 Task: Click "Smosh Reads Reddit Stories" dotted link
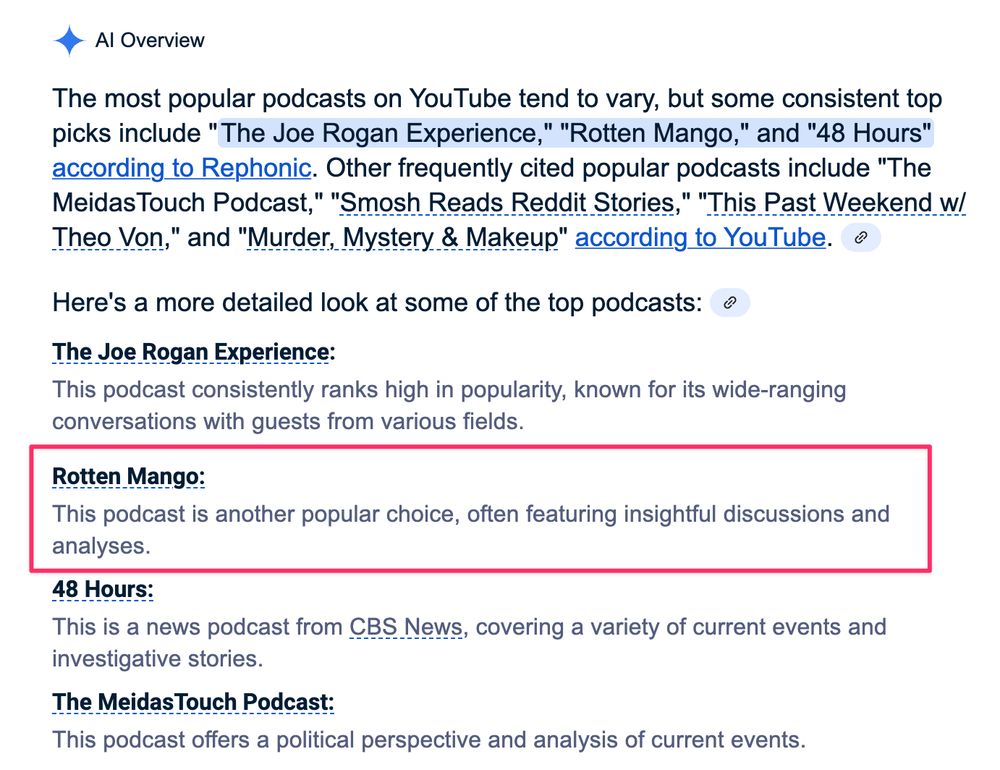(x=506, y=203)
